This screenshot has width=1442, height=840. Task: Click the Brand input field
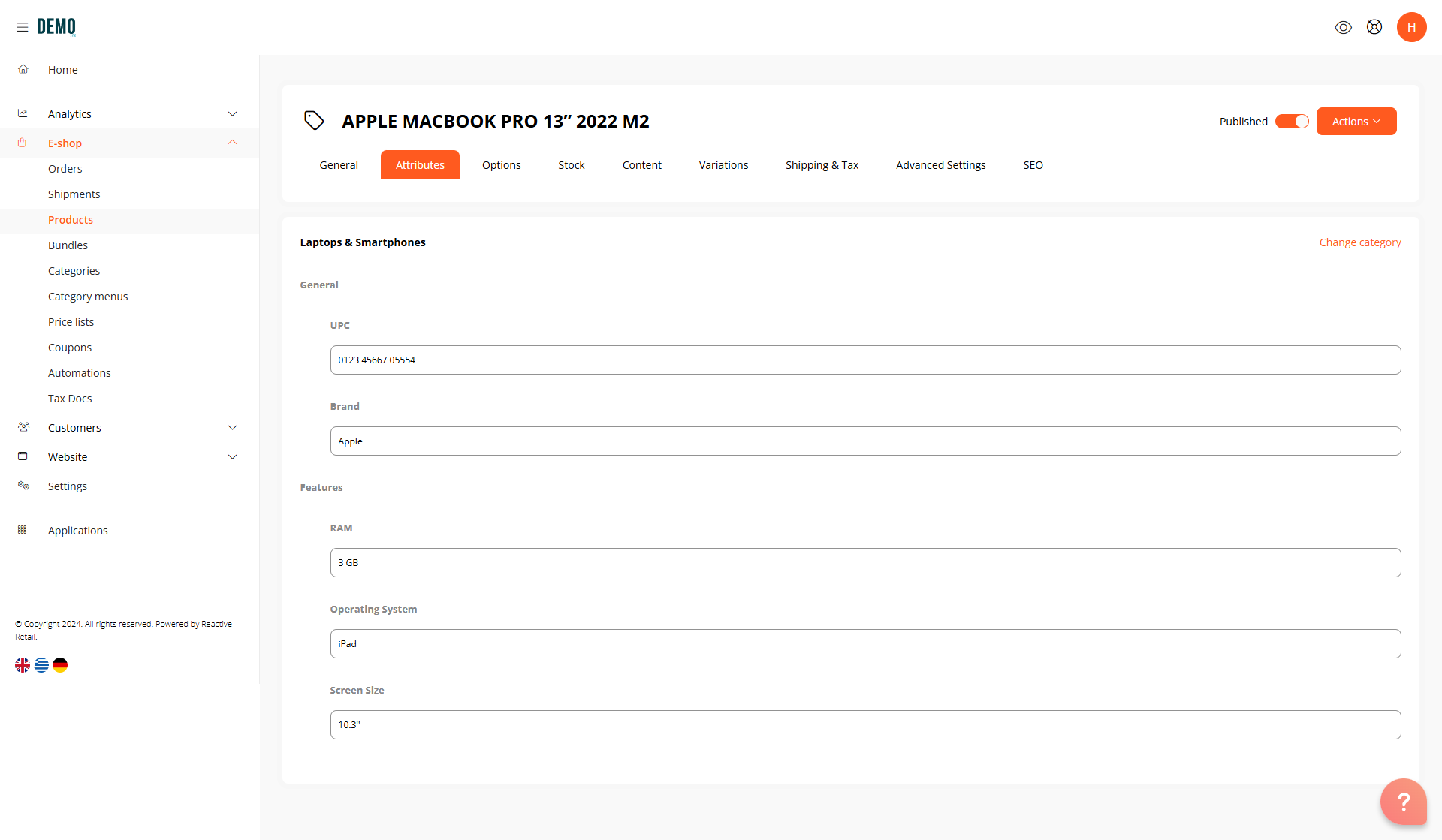click(865, 441)
